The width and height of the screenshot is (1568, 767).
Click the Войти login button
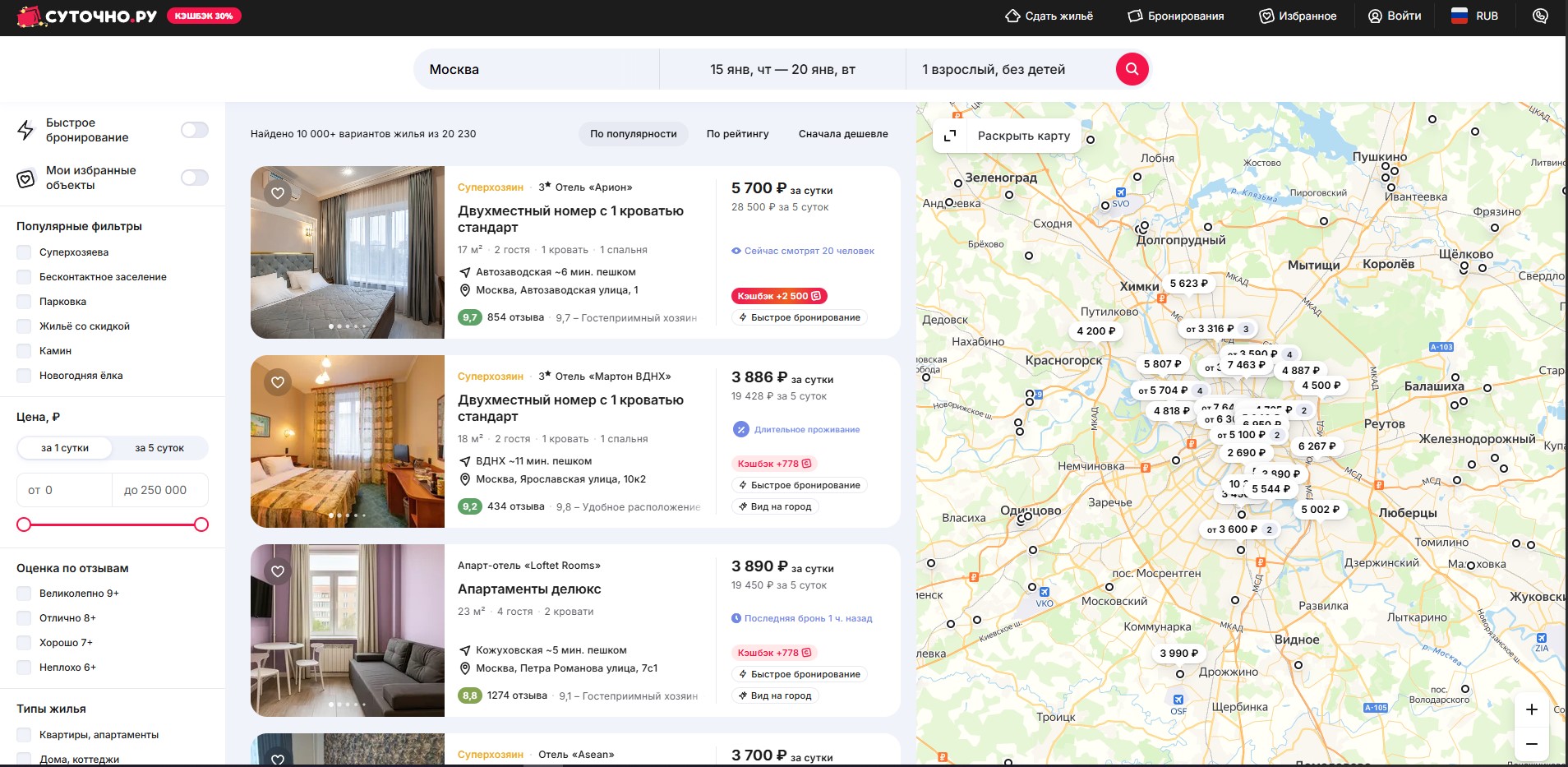click(1394, 16)
